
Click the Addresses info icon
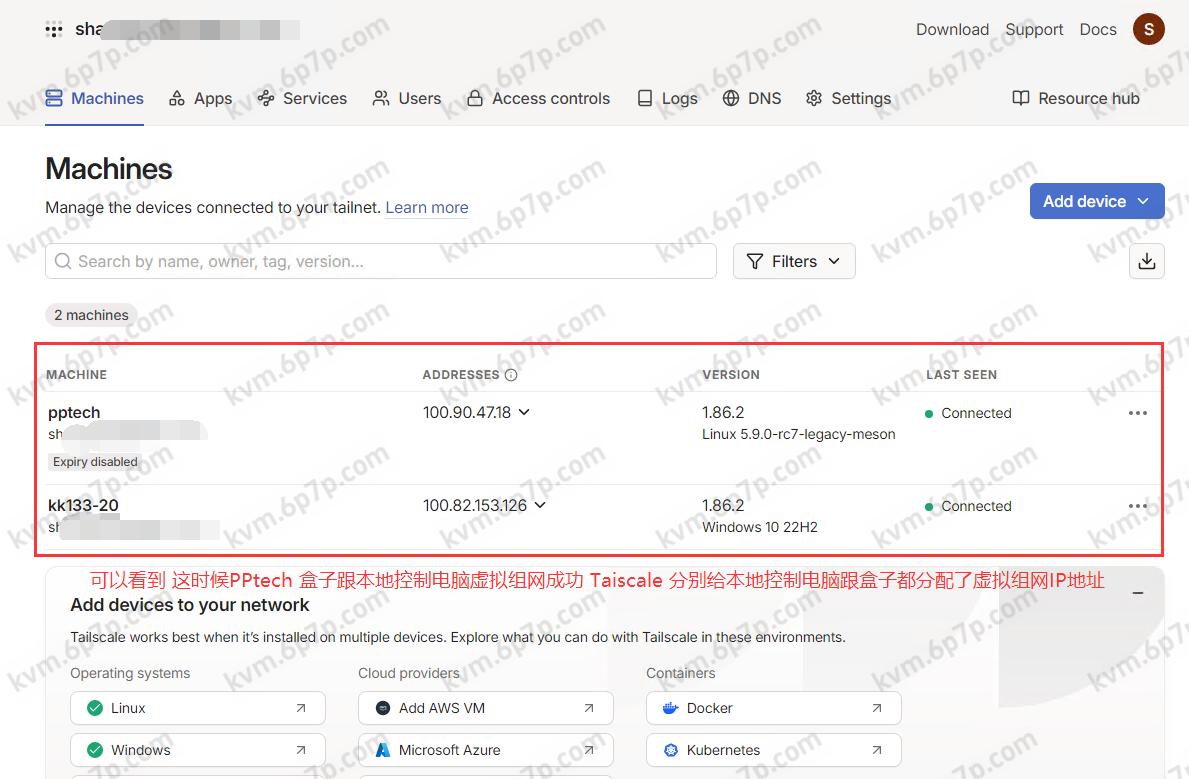click(x=511, y=375)
